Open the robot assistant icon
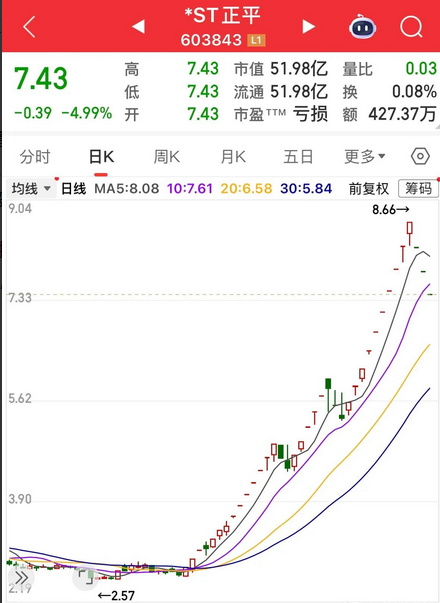This screenshot has height=603, width=440. pyautogui.click(x=362, y=27)
